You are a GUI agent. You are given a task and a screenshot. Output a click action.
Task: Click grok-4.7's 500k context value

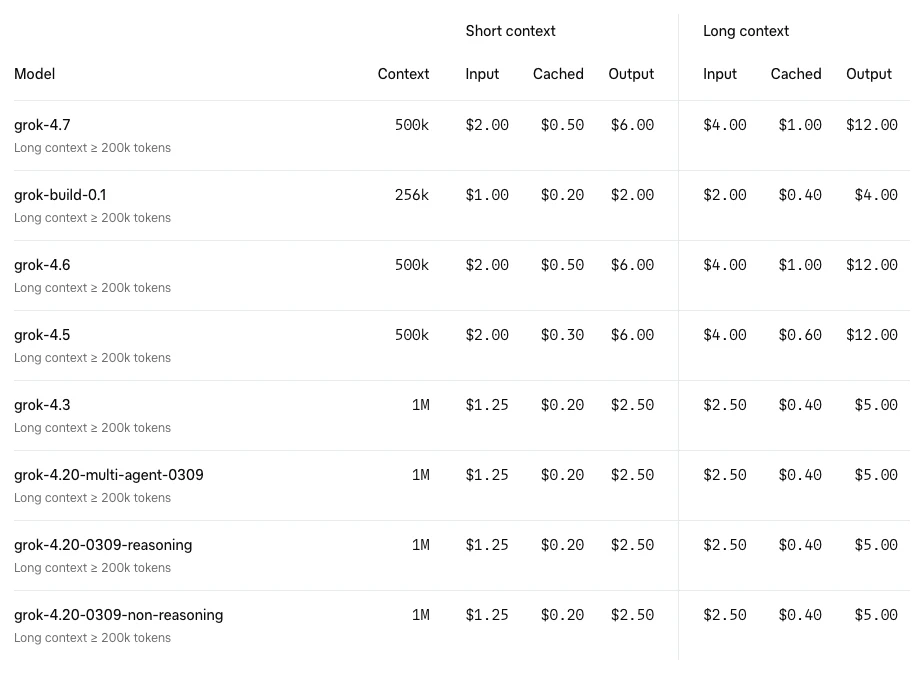(x=412, y=125)
